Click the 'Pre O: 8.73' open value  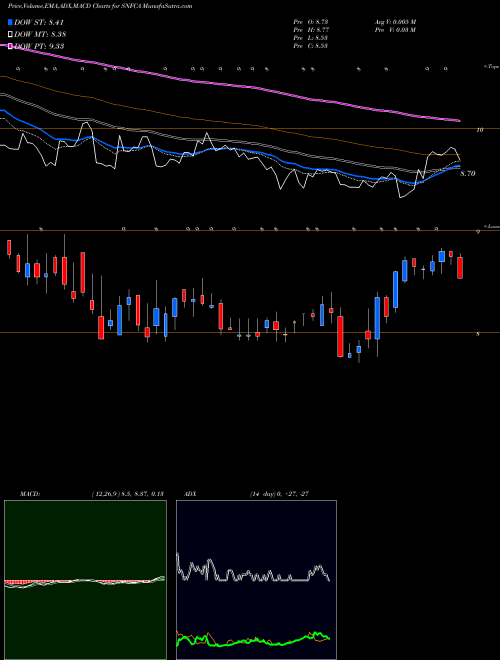311,22
